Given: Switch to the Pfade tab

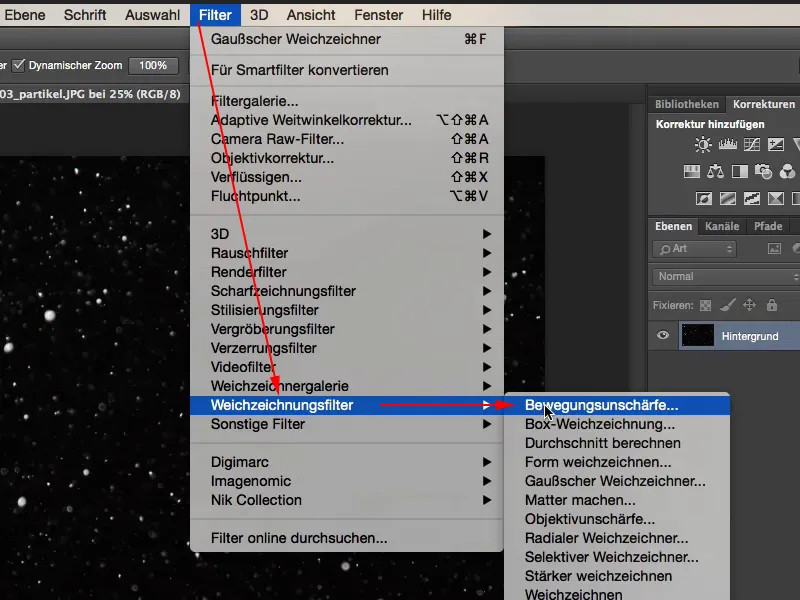Looking at the screenshot, I should pos(768,226).
